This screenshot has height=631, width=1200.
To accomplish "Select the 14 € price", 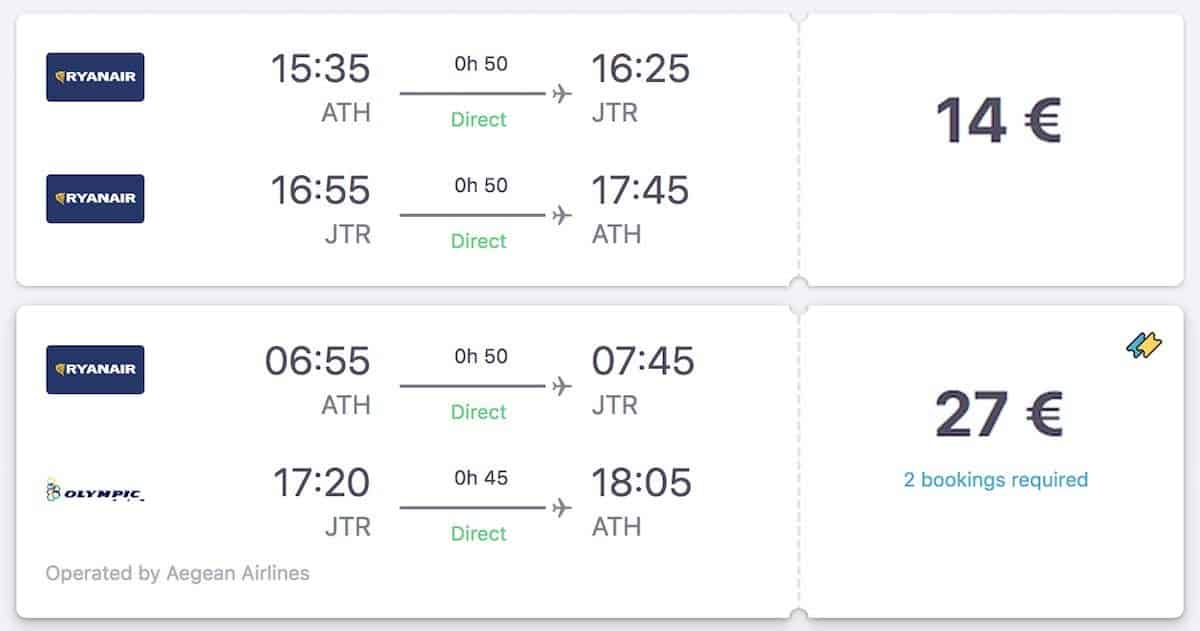I will tap(997, 121).
